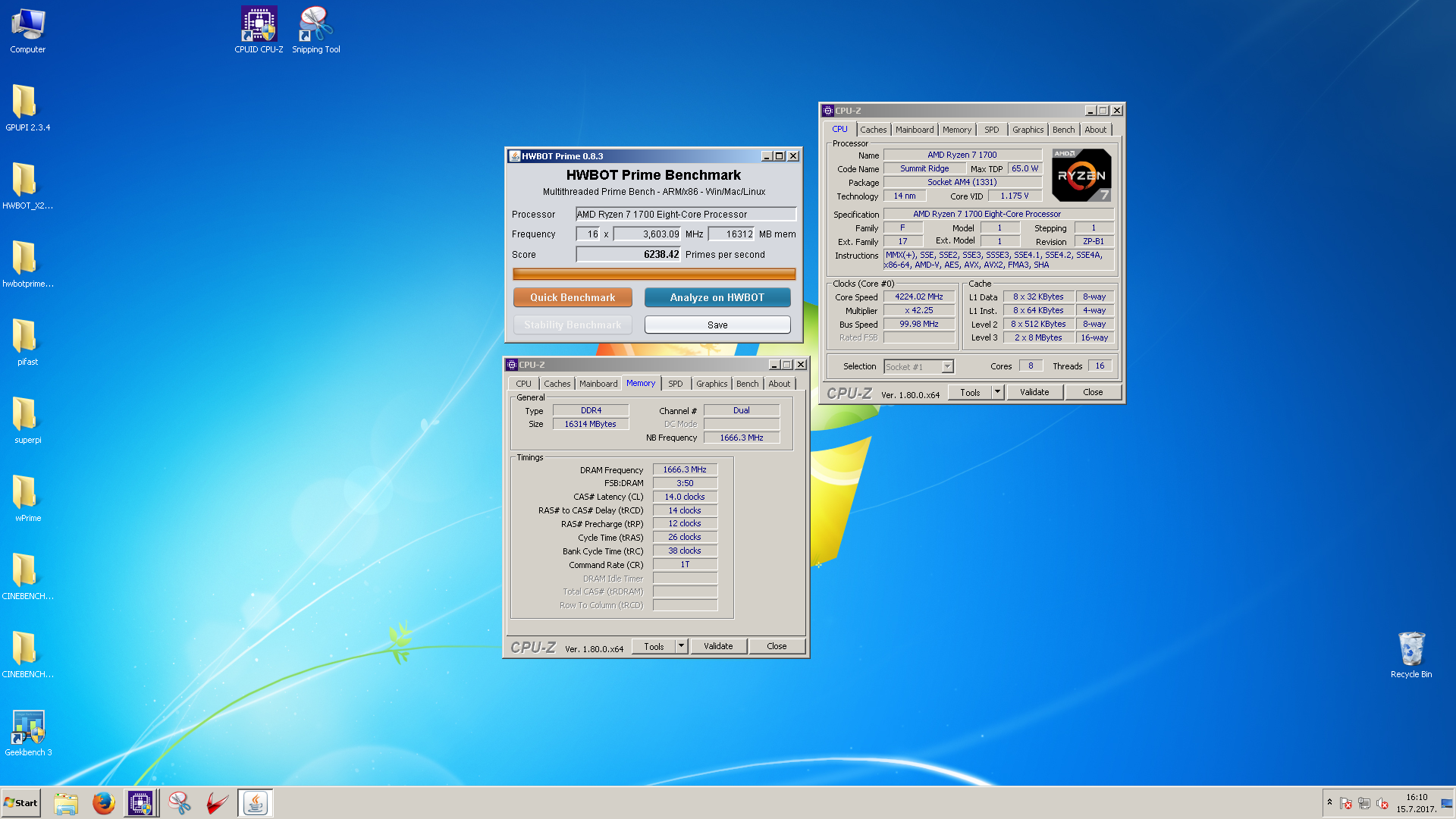Click the red bird taskbar icon
Screen dimensions: 1456x819
217,803
